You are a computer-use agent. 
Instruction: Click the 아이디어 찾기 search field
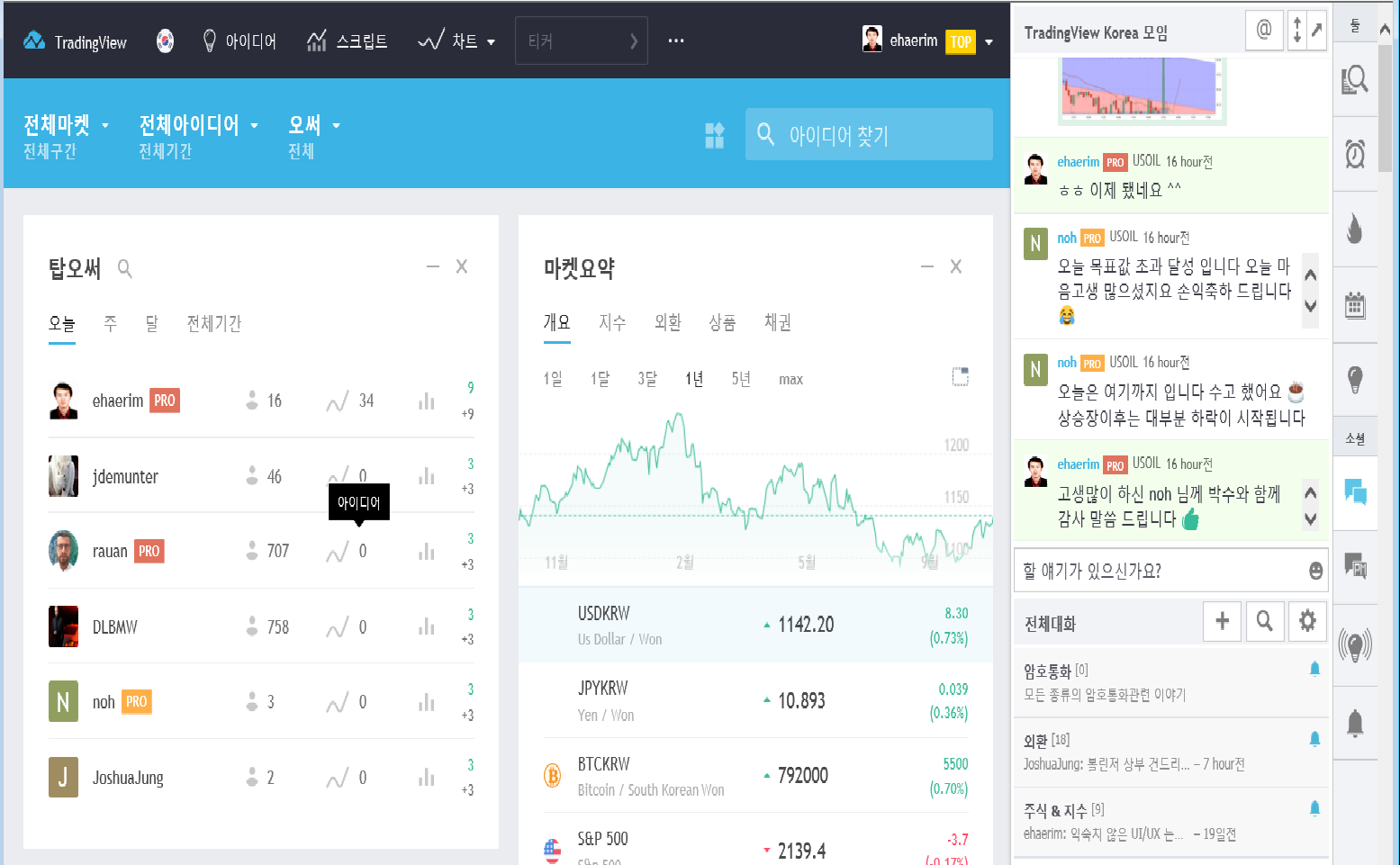click(x=869, y=135)
